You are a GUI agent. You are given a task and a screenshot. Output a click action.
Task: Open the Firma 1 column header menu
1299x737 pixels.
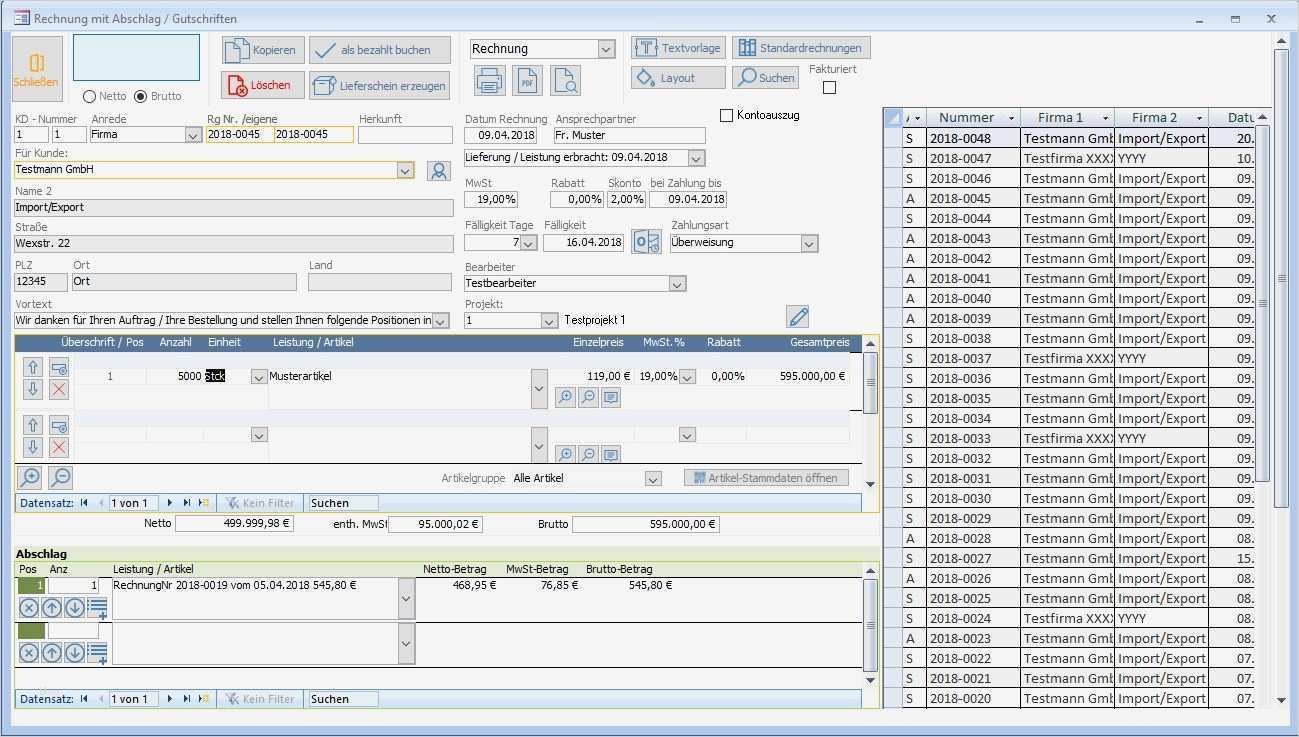(x=1105, y=118)
